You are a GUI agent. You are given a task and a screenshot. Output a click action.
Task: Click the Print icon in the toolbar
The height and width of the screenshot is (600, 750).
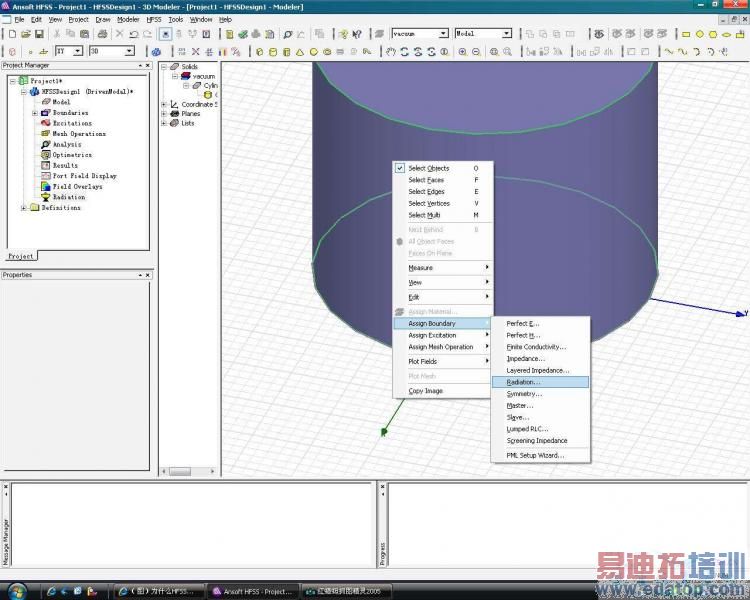[102, 34]
